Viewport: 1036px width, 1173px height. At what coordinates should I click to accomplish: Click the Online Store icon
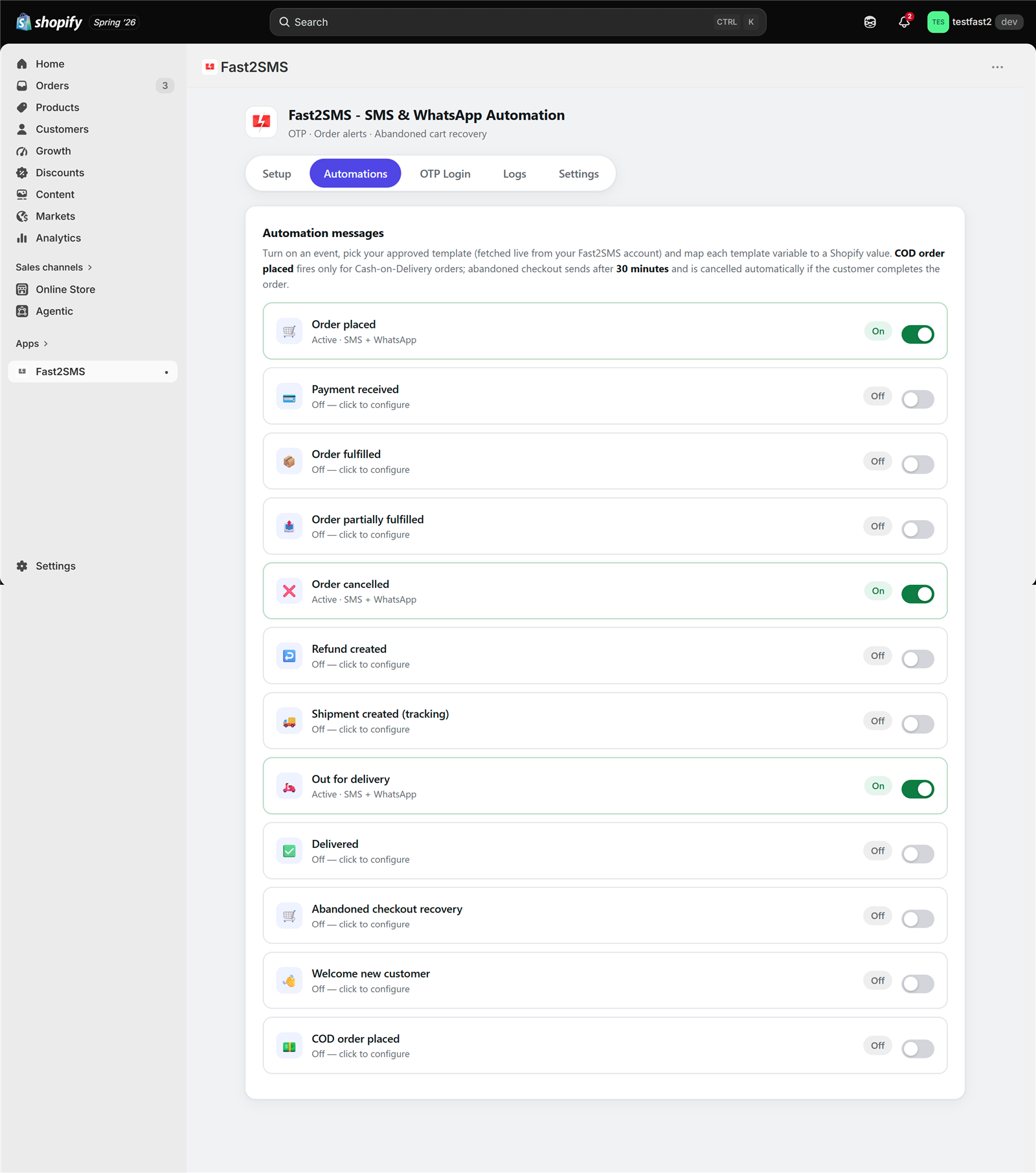[x=22, y=290]
